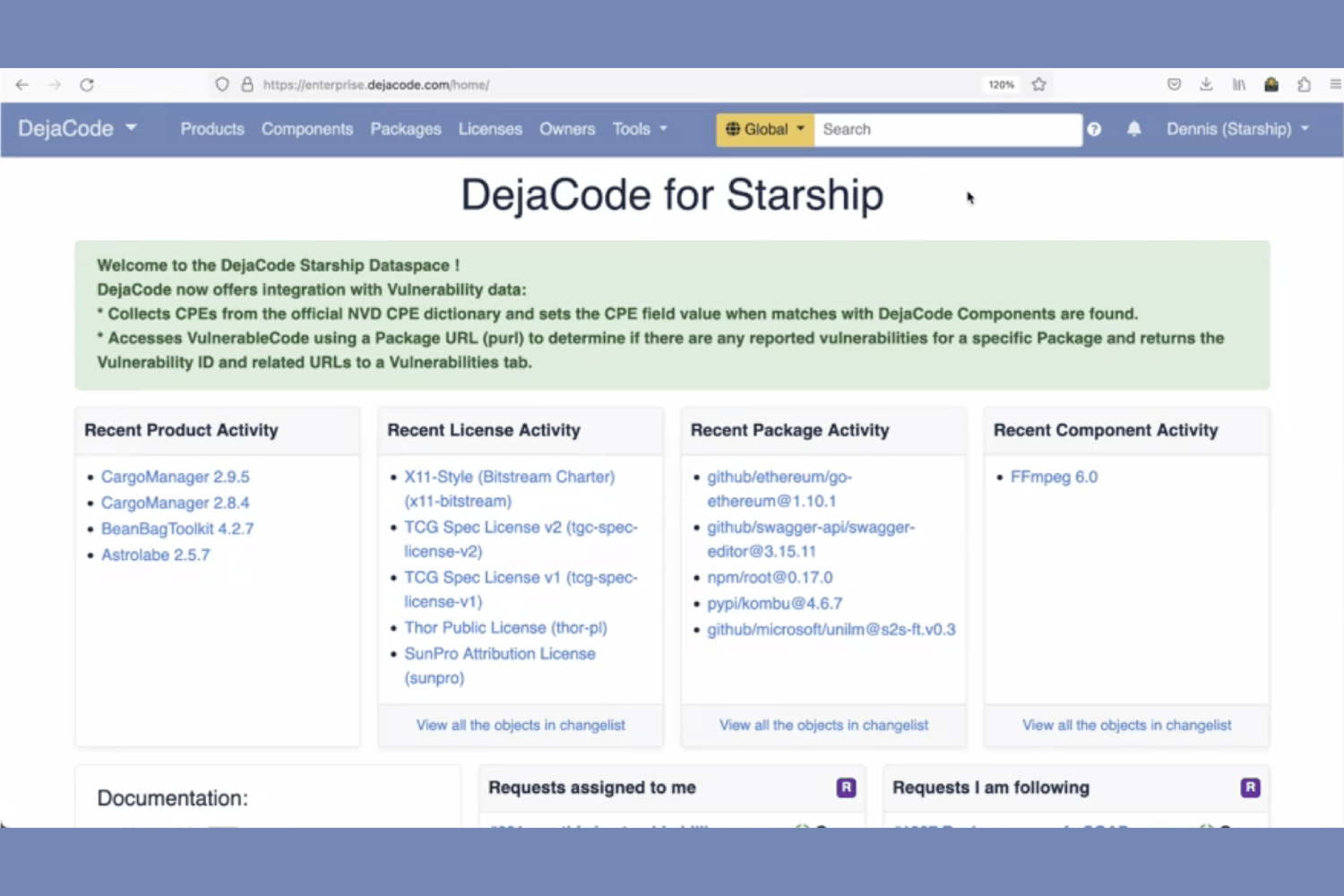
Task: Open TCG Spec License v1 link
Action: click(521, 590)
